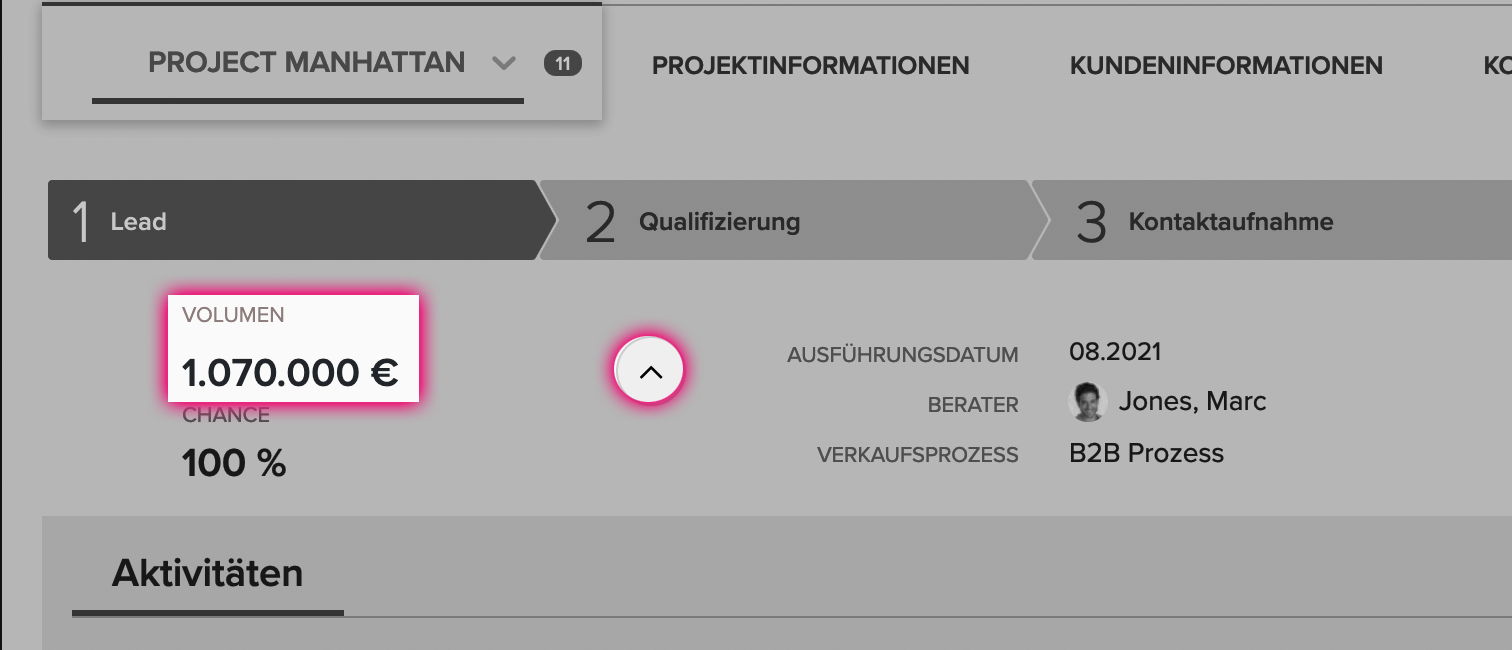The image size is (1512, 650).
Task: Click the Ausführungsdatum value 08.2021
Action: point(1115,352)
